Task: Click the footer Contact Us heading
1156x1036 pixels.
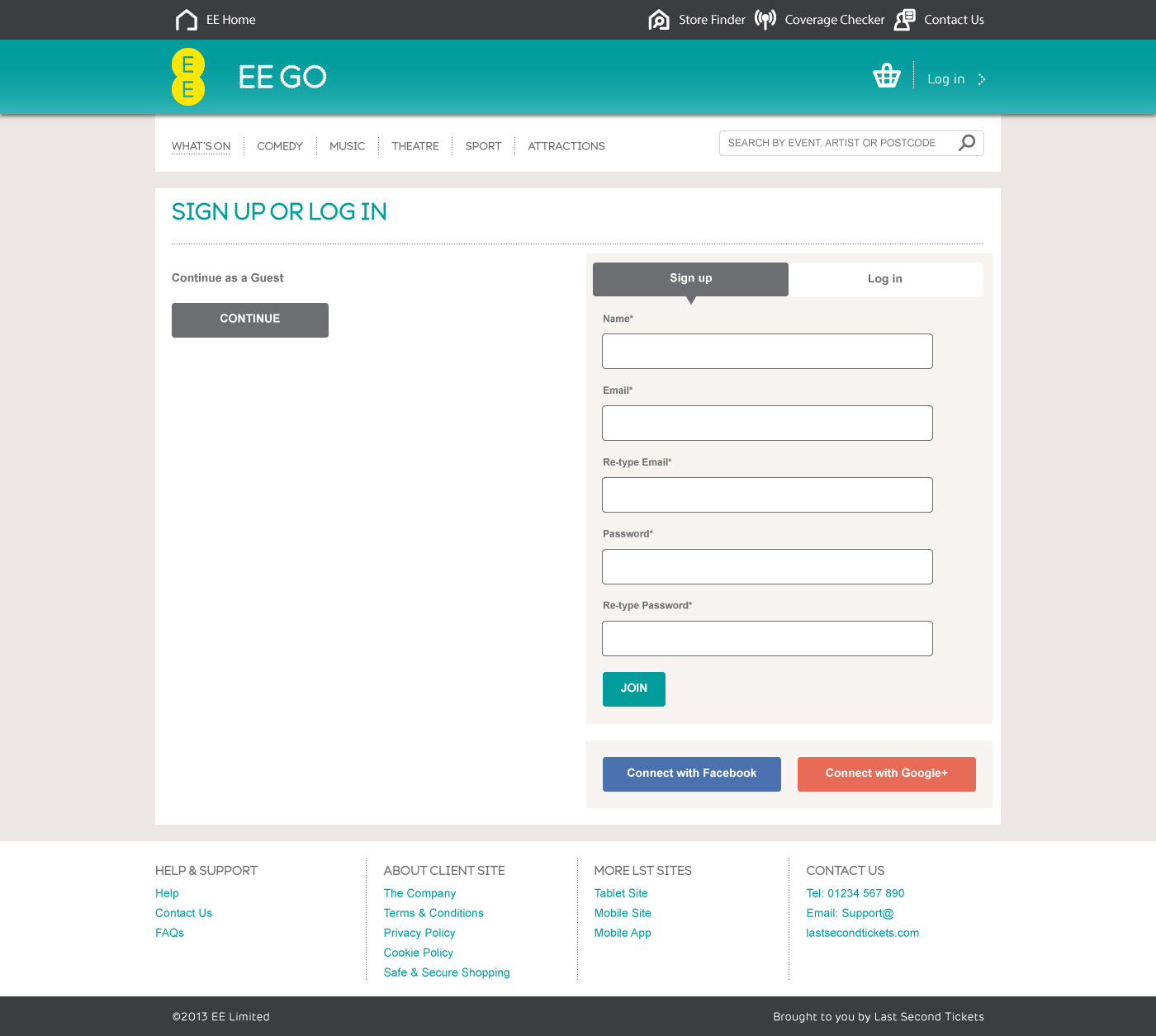Action: (846, 871)
